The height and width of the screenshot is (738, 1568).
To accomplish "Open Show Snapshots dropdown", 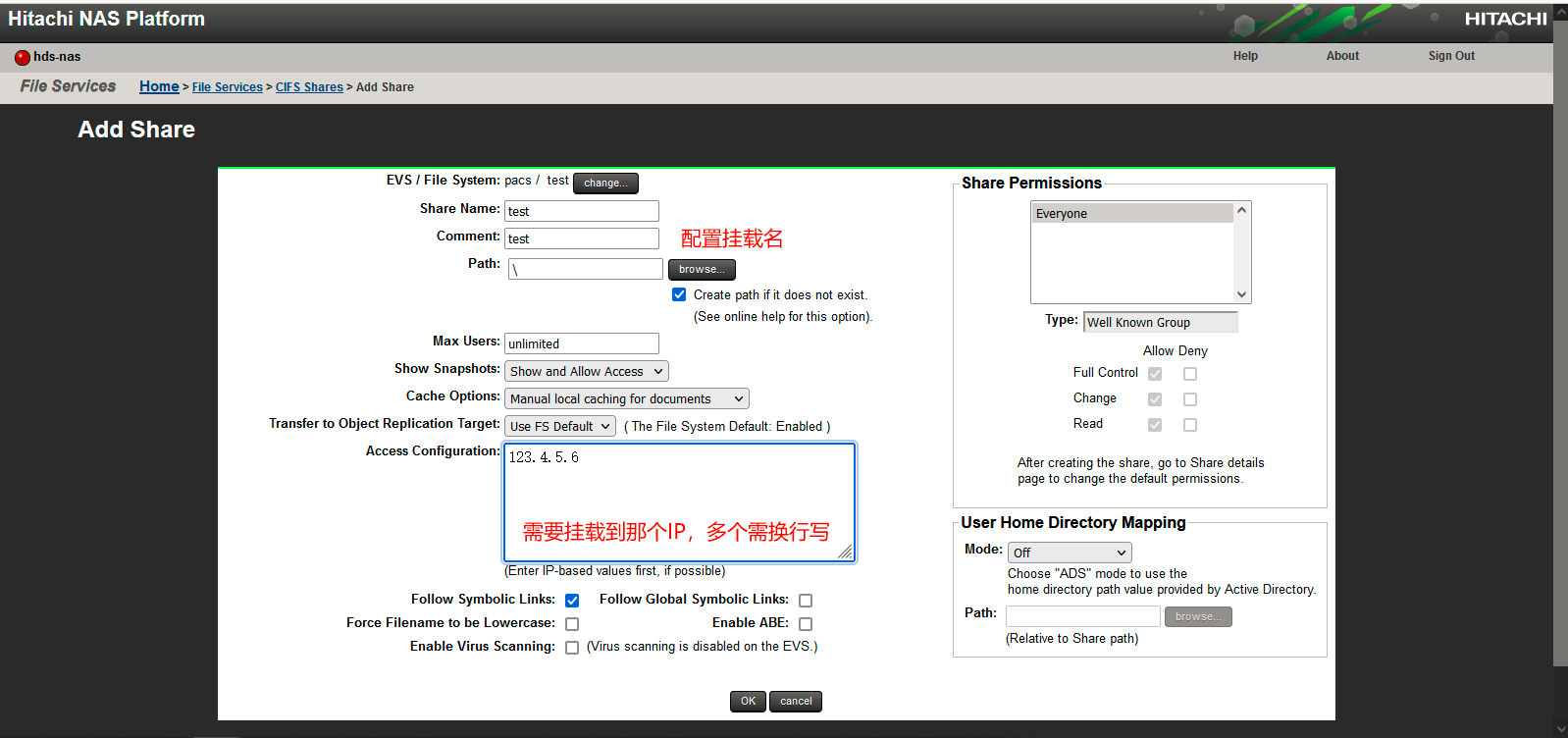I will [x=587, y=371].
